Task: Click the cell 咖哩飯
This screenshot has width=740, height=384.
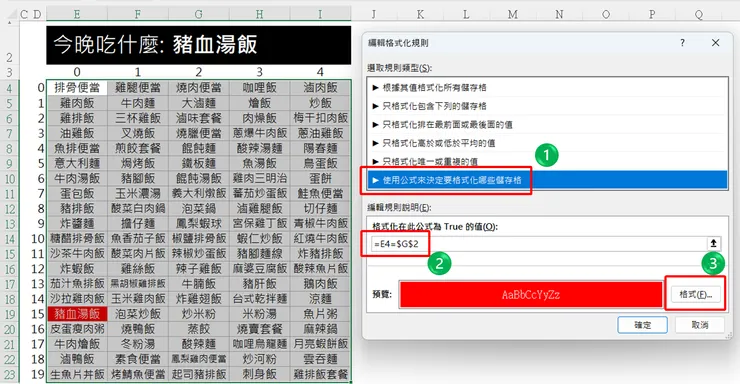Action: (260, 87)
